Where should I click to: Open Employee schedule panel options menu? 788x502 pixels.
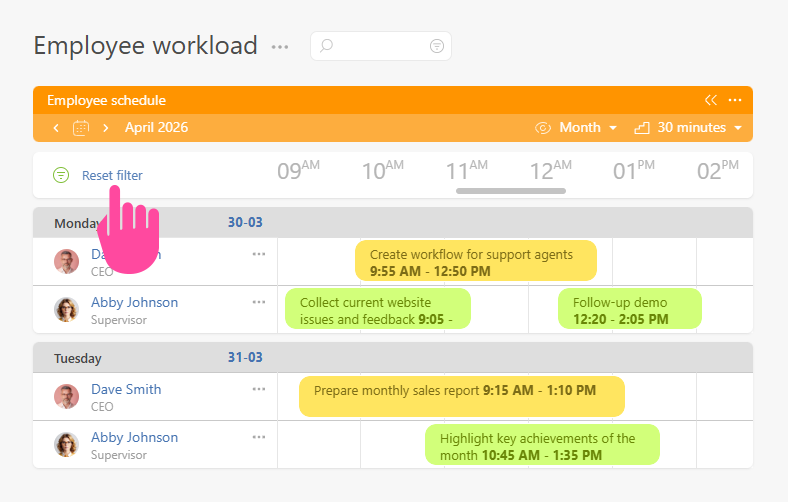[735, 100]
